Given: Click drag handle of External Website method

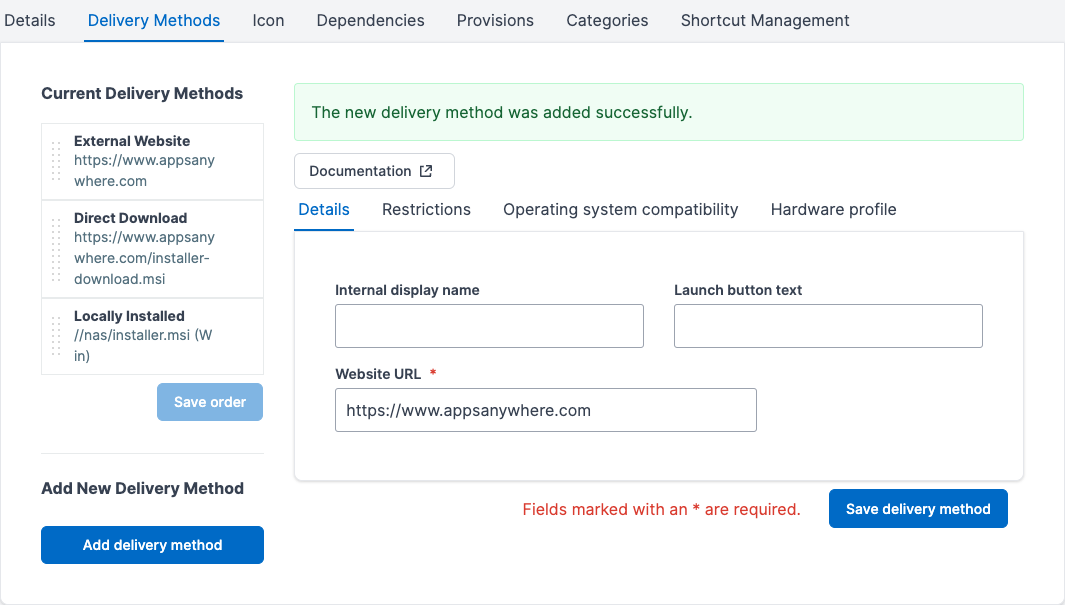Looking at the screenshot, I should [x=56, y=161].
